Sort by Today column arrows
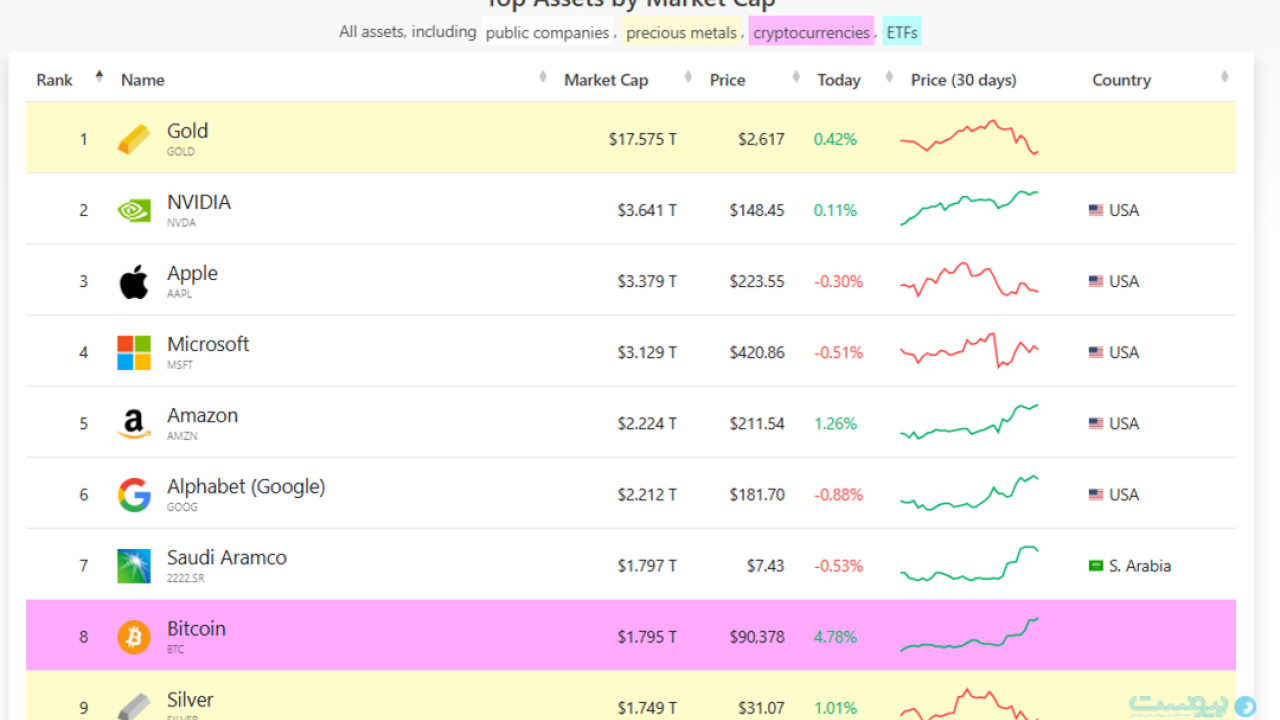The height and width of the screenshot is (720, 1280). 889,77
